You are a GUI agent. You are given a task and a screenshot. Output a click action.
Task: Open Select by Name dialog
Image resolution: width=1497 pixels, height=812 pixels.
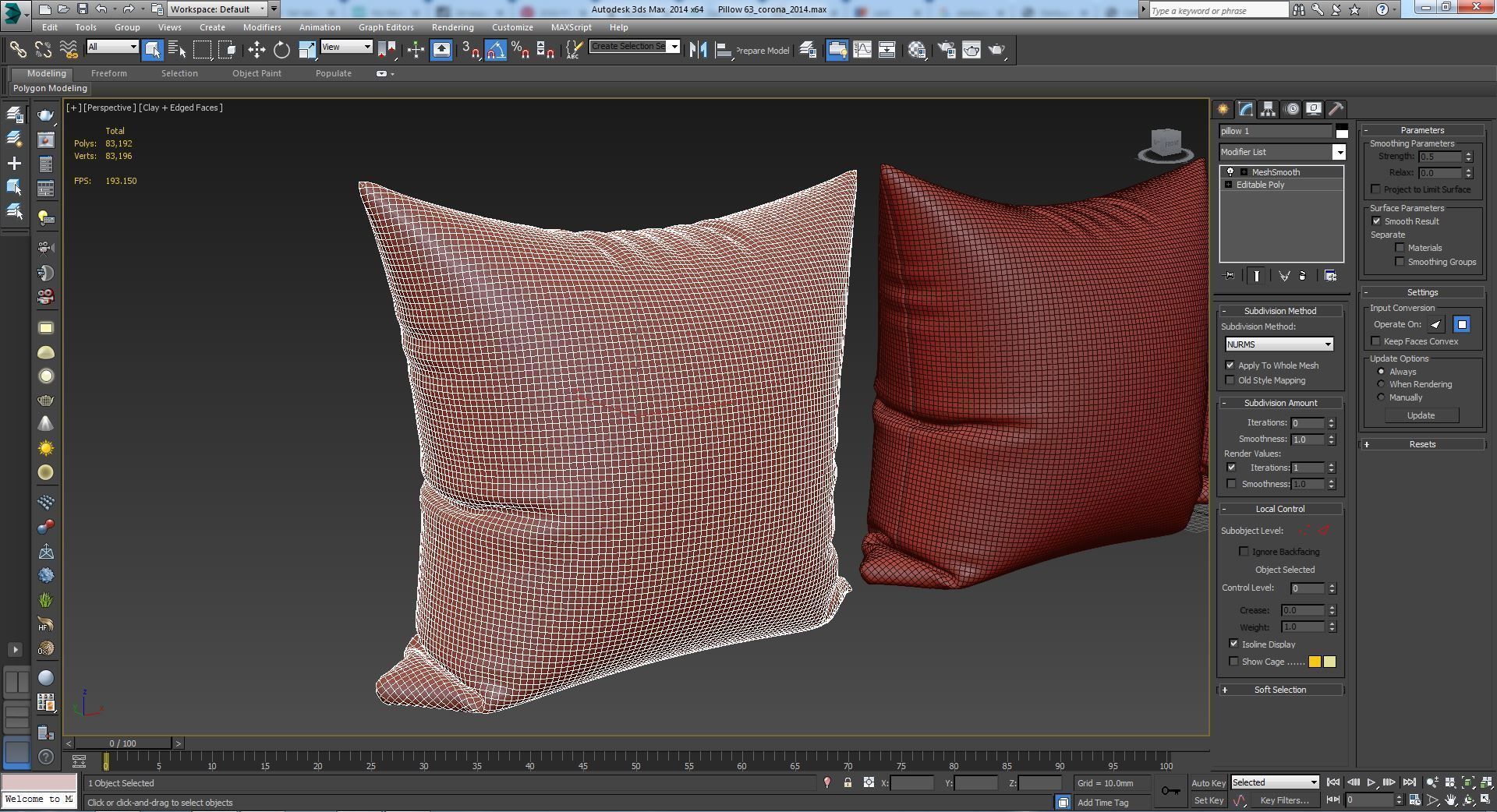[x=177, y=50]
